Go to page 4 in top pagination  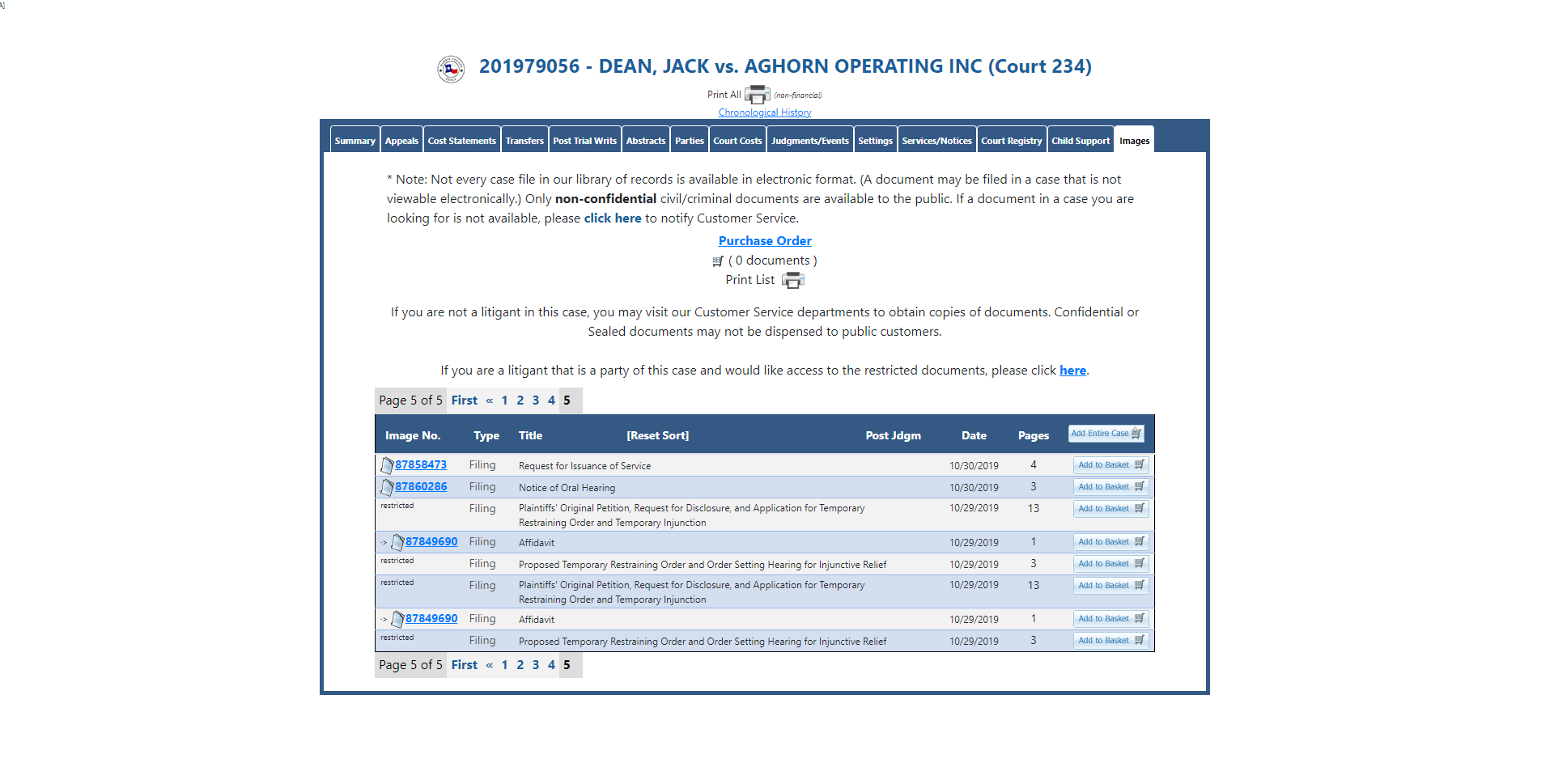pos(551,400)
